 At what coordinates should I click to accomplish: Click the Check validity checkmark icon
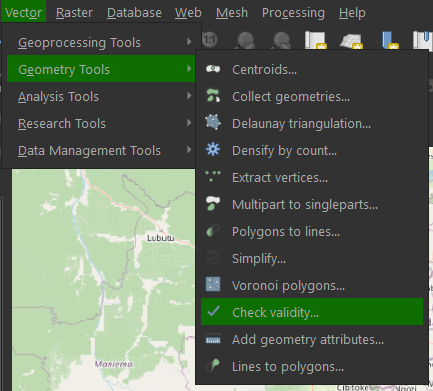pos(213,311)
